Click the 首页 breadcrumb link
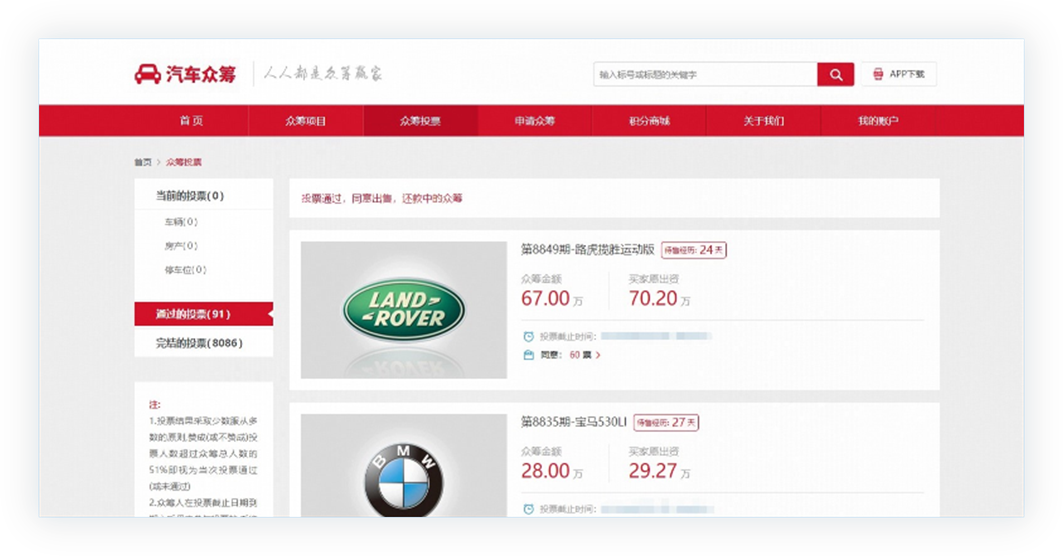Viewport: 1063px width, 556px height. [143, 162]
